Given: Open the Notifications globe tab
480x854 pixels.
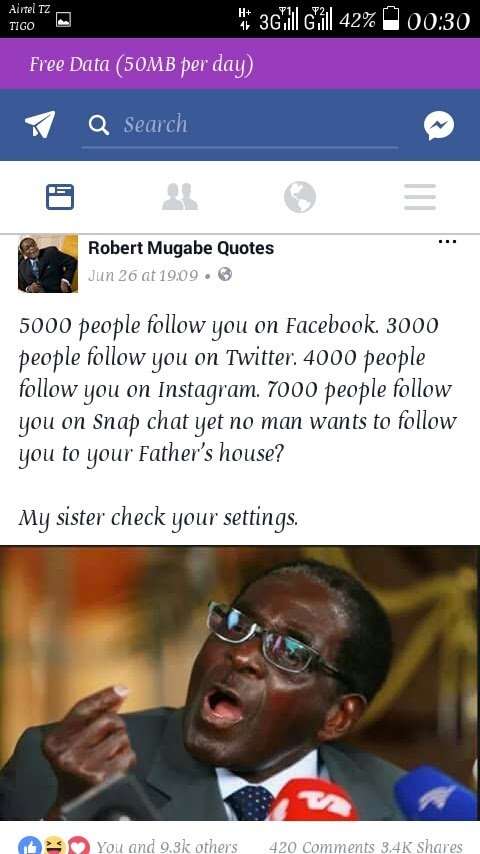Looking at the screenshot, I should point(300,197).
